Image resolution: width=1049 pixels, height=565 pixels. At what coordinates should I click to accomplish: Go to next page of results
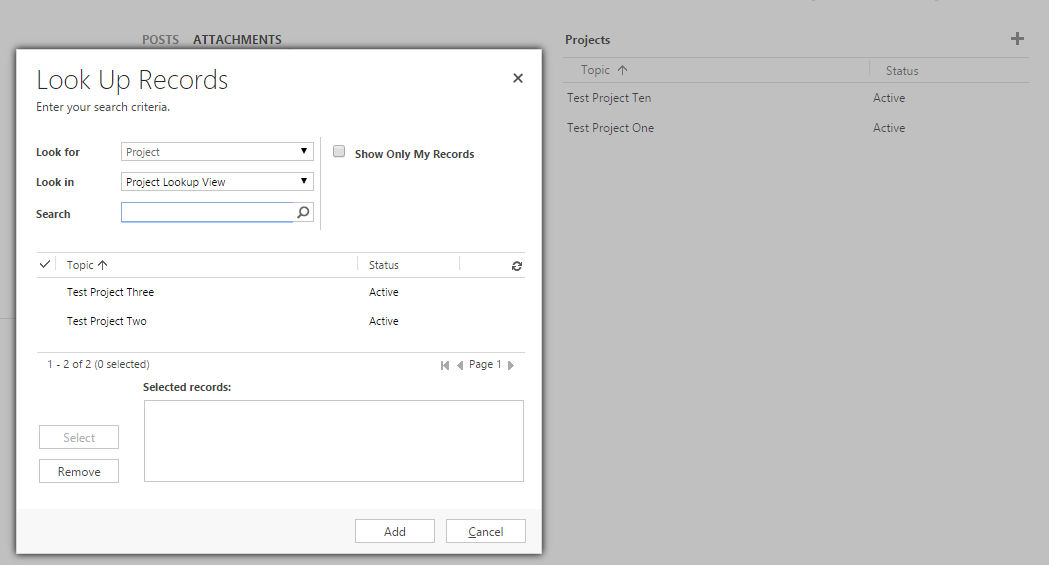click(x=511, y=366)
